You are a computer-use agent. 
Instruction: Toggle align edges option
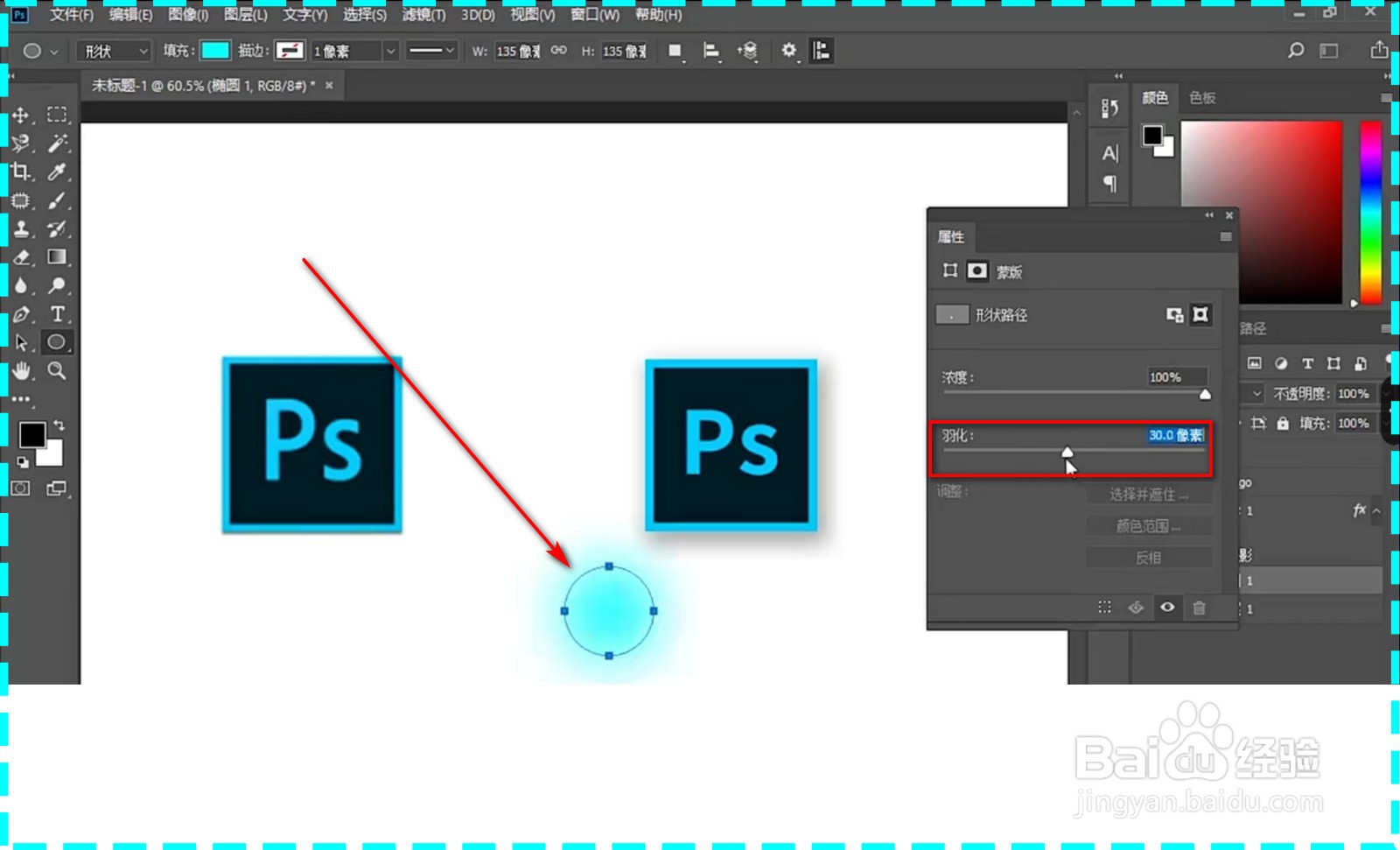click(x=821, y=51)
